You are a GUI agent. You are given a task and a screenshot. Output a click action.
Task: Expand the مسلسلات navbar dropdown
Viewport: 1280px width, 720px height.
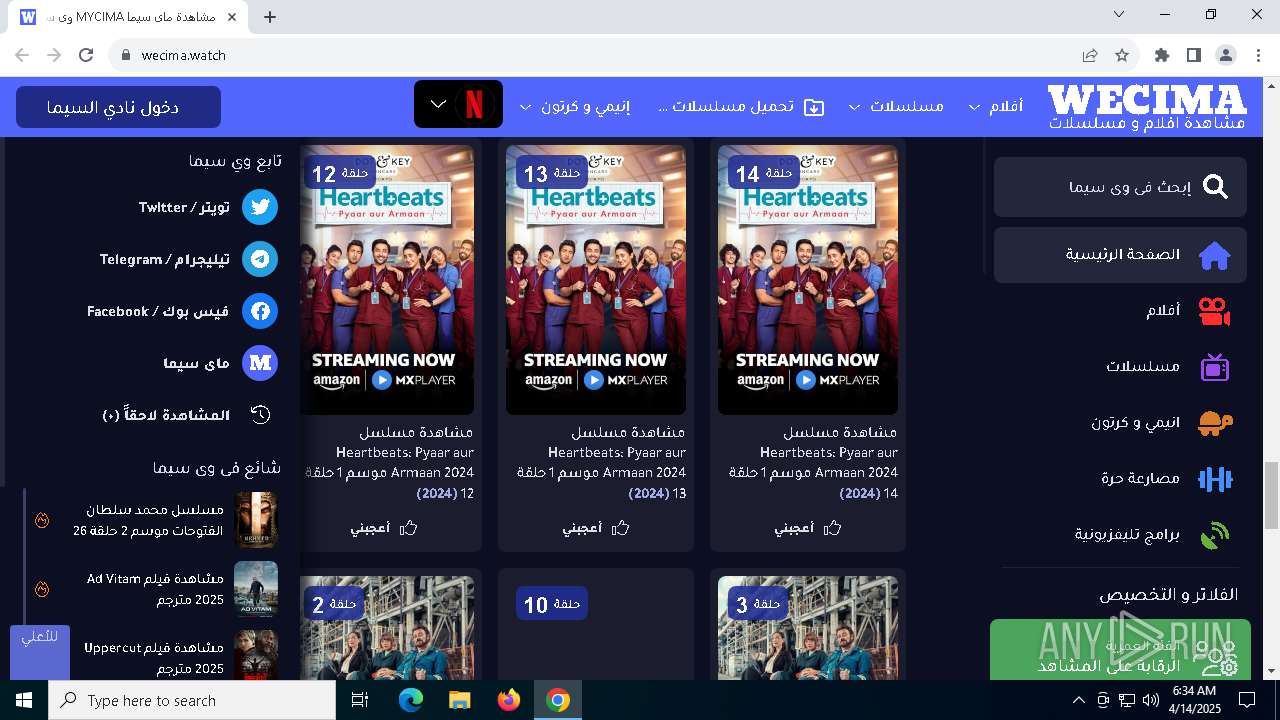855,107
